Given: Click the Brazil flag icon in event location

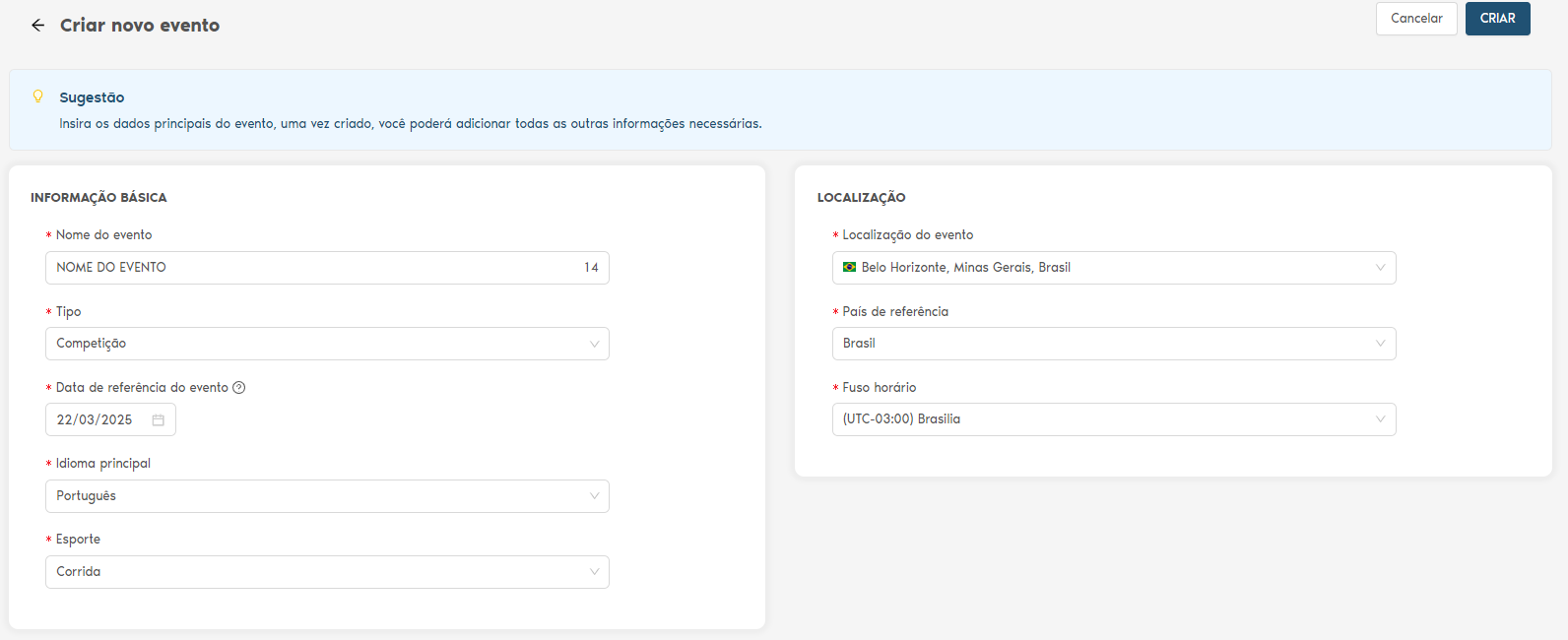Looking at the screenshot, I should [849, 268].
